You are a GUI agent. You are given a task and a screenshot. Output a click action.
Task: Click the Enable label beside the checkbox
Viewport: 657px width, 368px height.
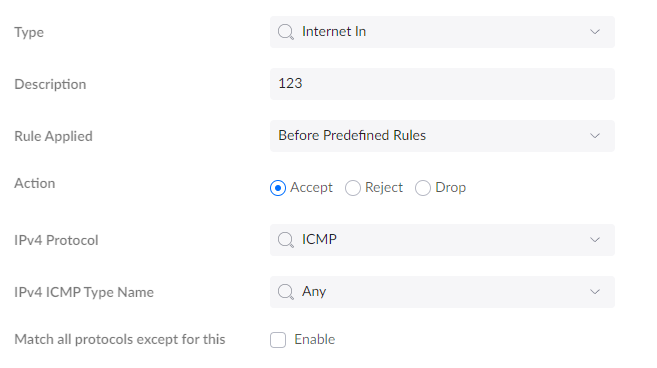[x=315, y=339]
